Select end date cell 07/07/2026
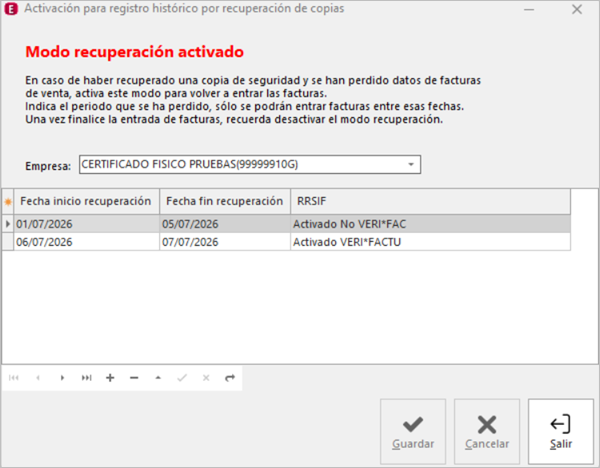 coord(225,242)
